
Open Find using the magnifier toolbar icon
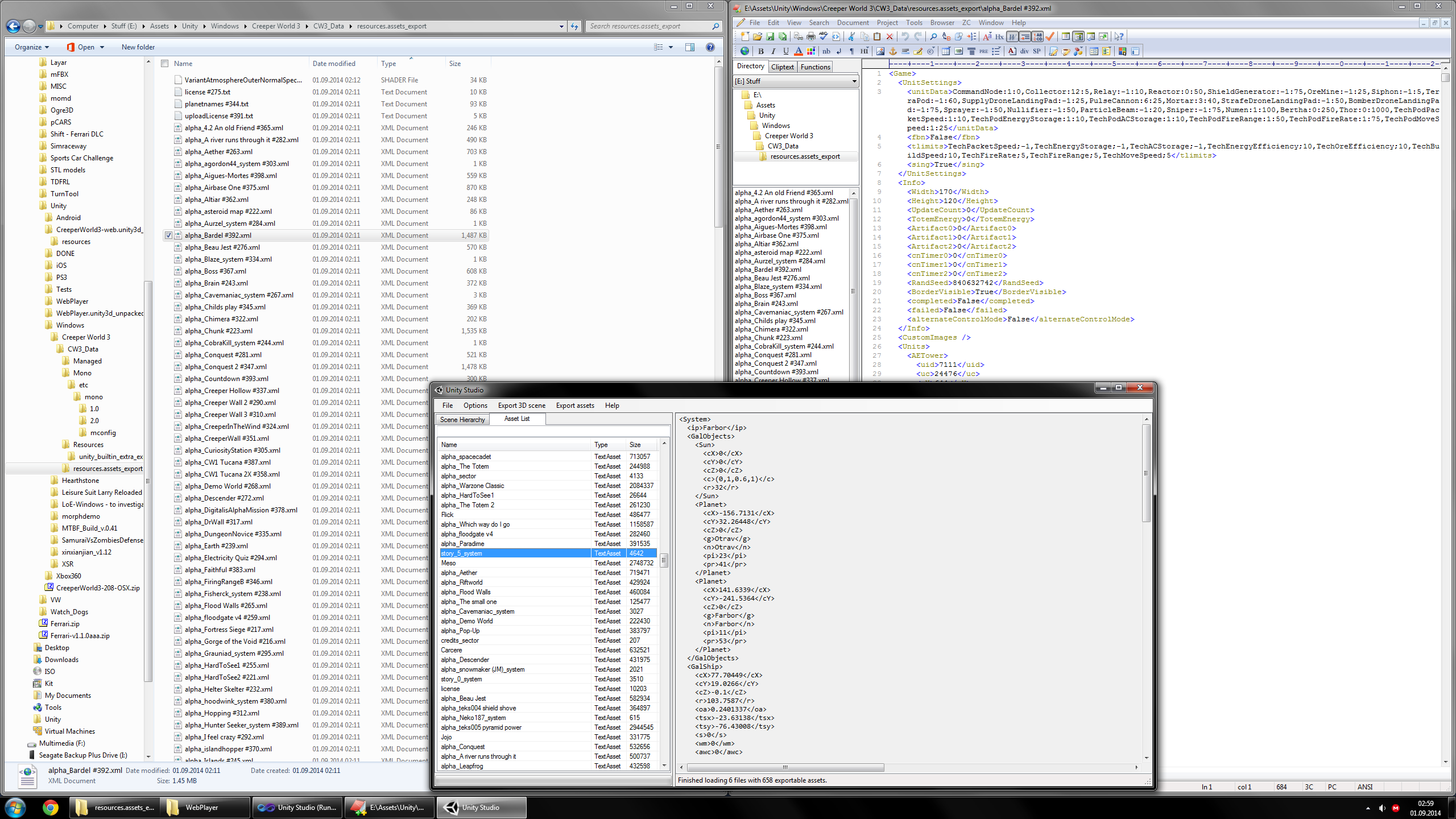[934, 36]
